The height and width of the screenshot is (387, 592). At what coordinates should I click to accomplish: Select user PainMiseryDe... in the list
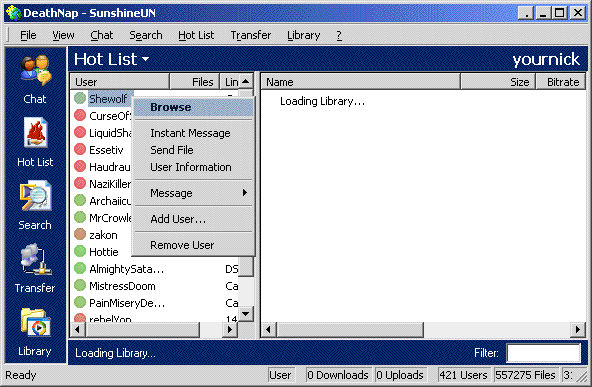(x=127, y=303)
